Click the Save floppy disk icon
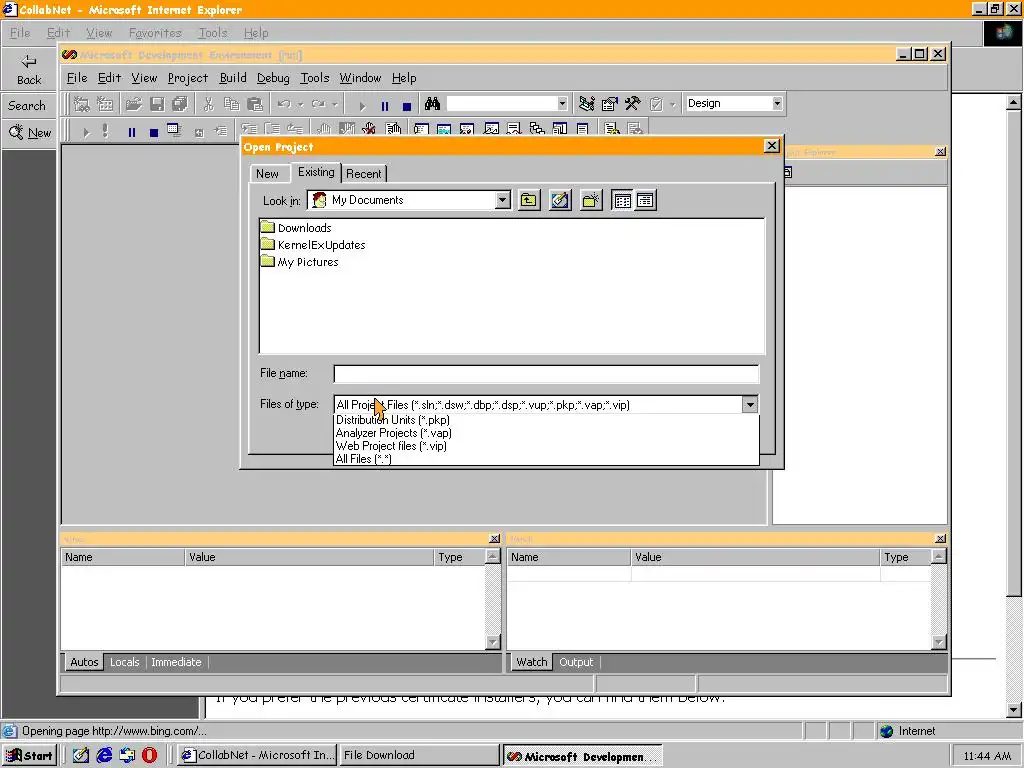 [x=157, y=104]
